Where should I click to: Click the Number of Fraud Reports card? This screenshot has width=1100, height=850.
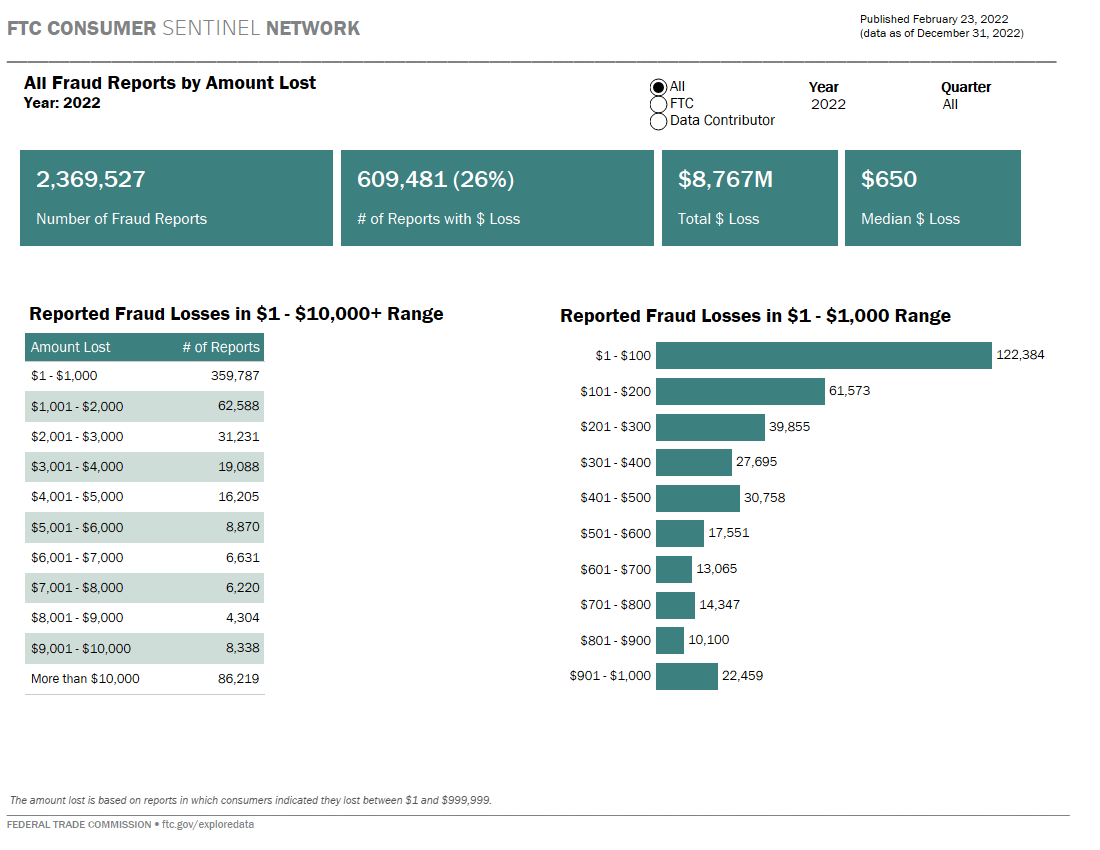(176, 197)
